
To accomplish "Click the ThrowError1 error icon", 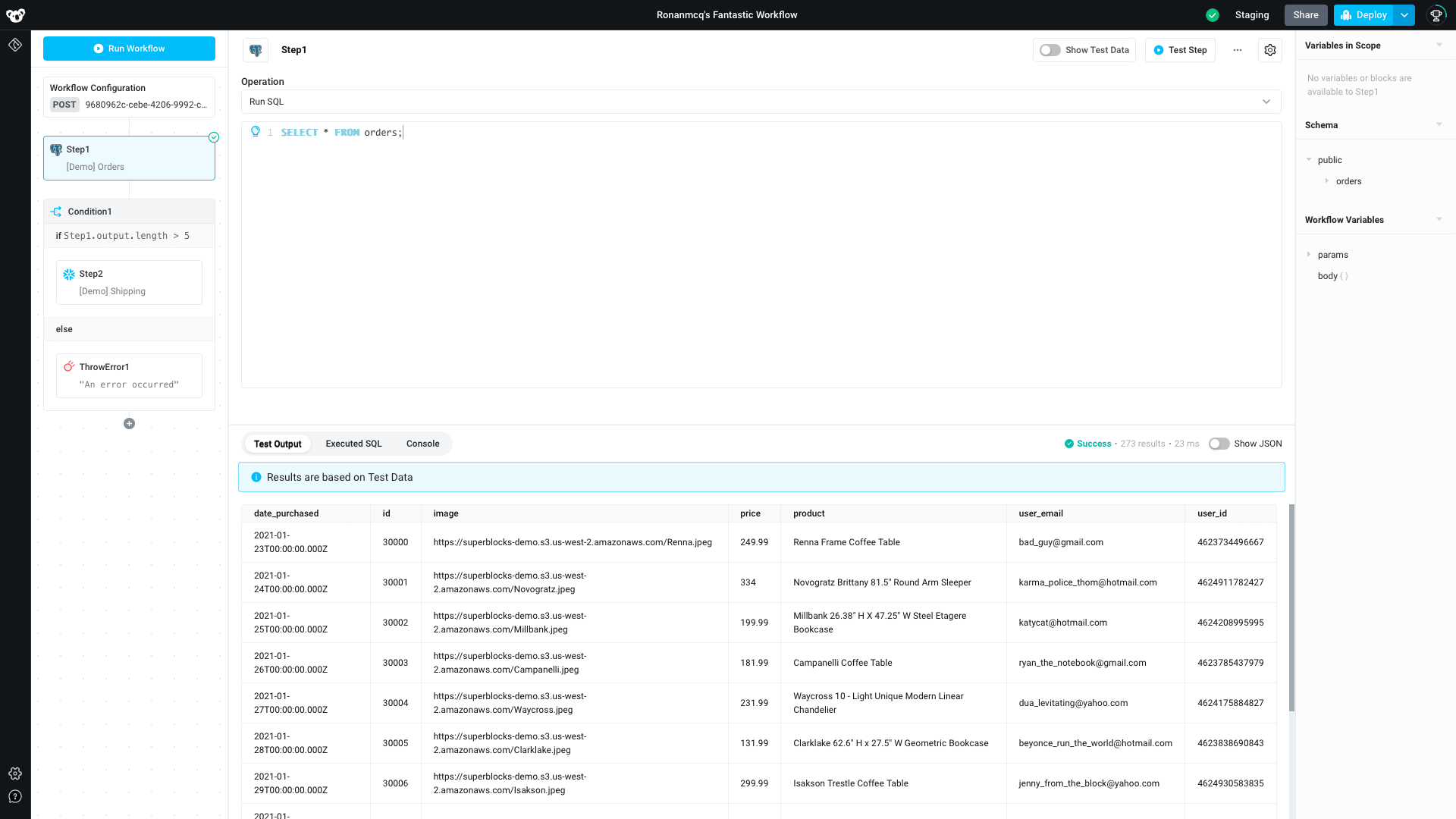I will 69,367.
